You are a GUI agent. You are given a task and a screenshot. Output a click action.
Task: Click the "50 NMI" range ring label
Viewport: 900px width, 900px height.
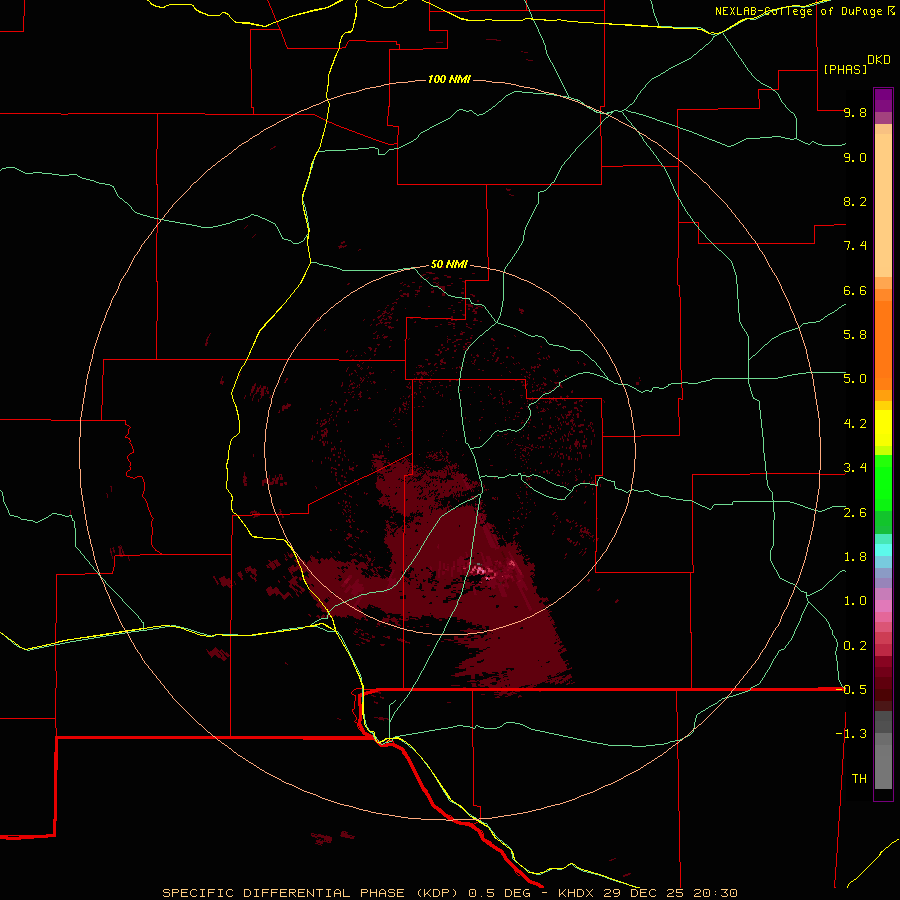[449, 265]
